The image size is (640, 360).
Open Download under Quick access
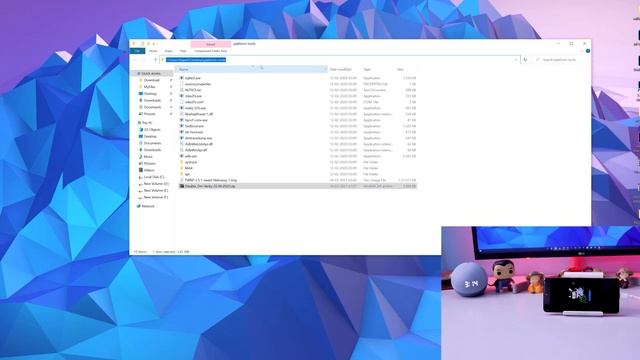(x=151, y=80)
